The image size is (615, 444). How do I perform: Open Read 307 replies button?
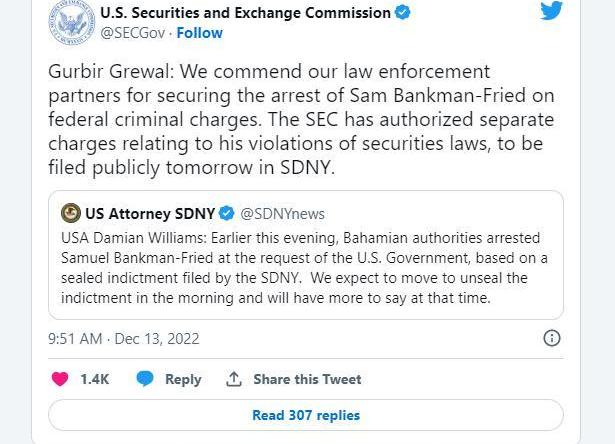click(305, 415)
